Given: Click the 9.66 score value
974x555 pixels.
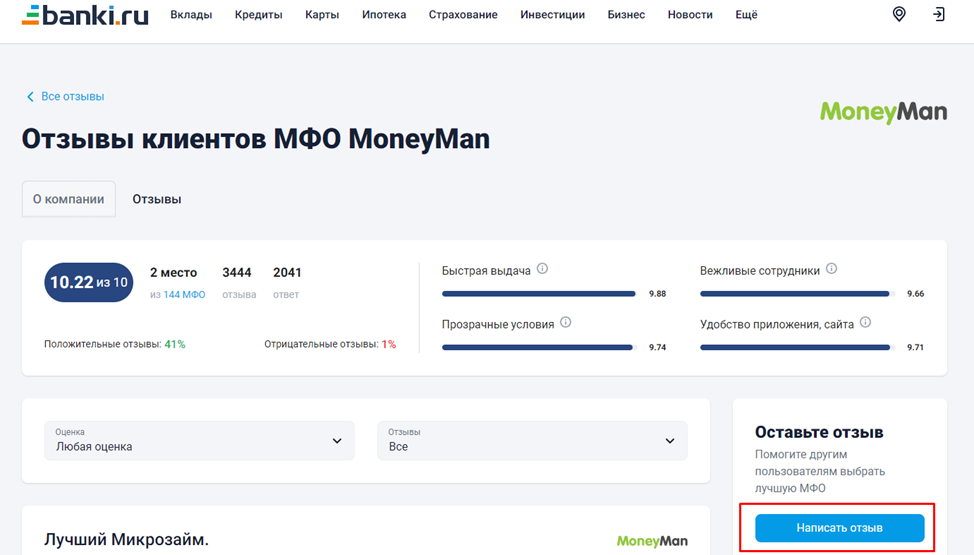Looking at the screenshot, I should 915,293.
